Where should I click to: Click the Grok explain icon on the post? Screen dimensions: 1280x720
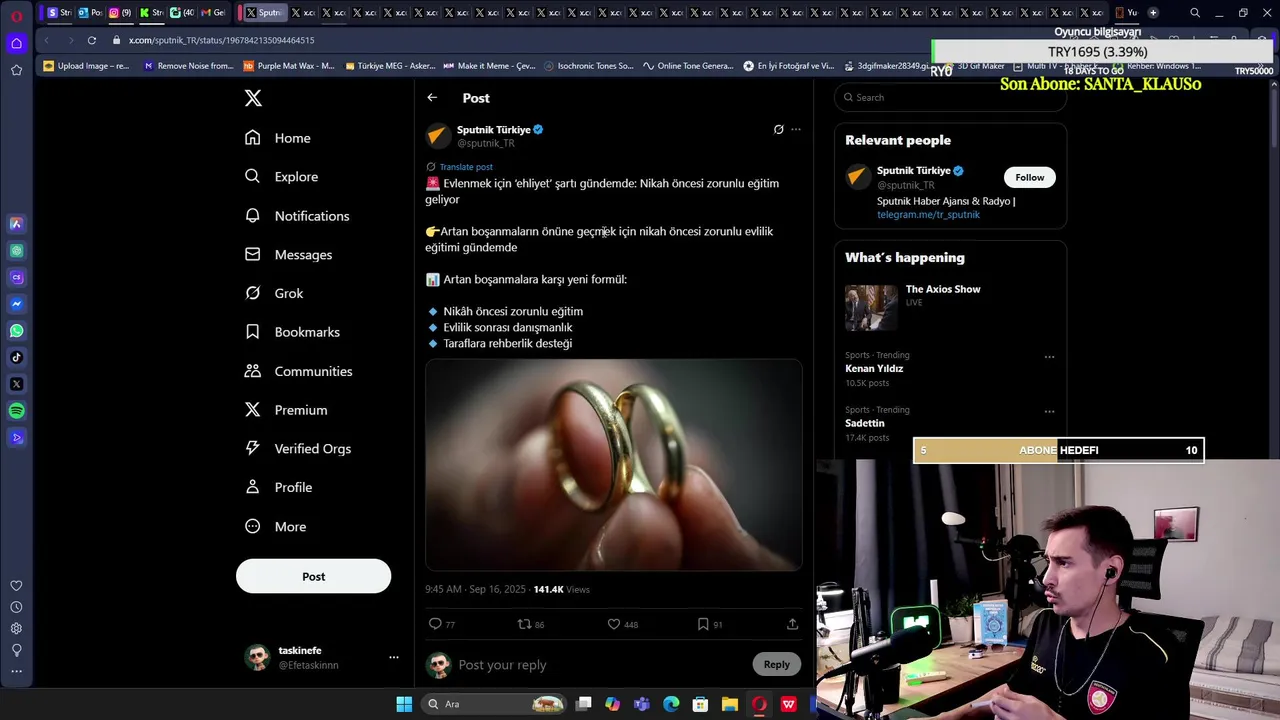coord(778,129)
